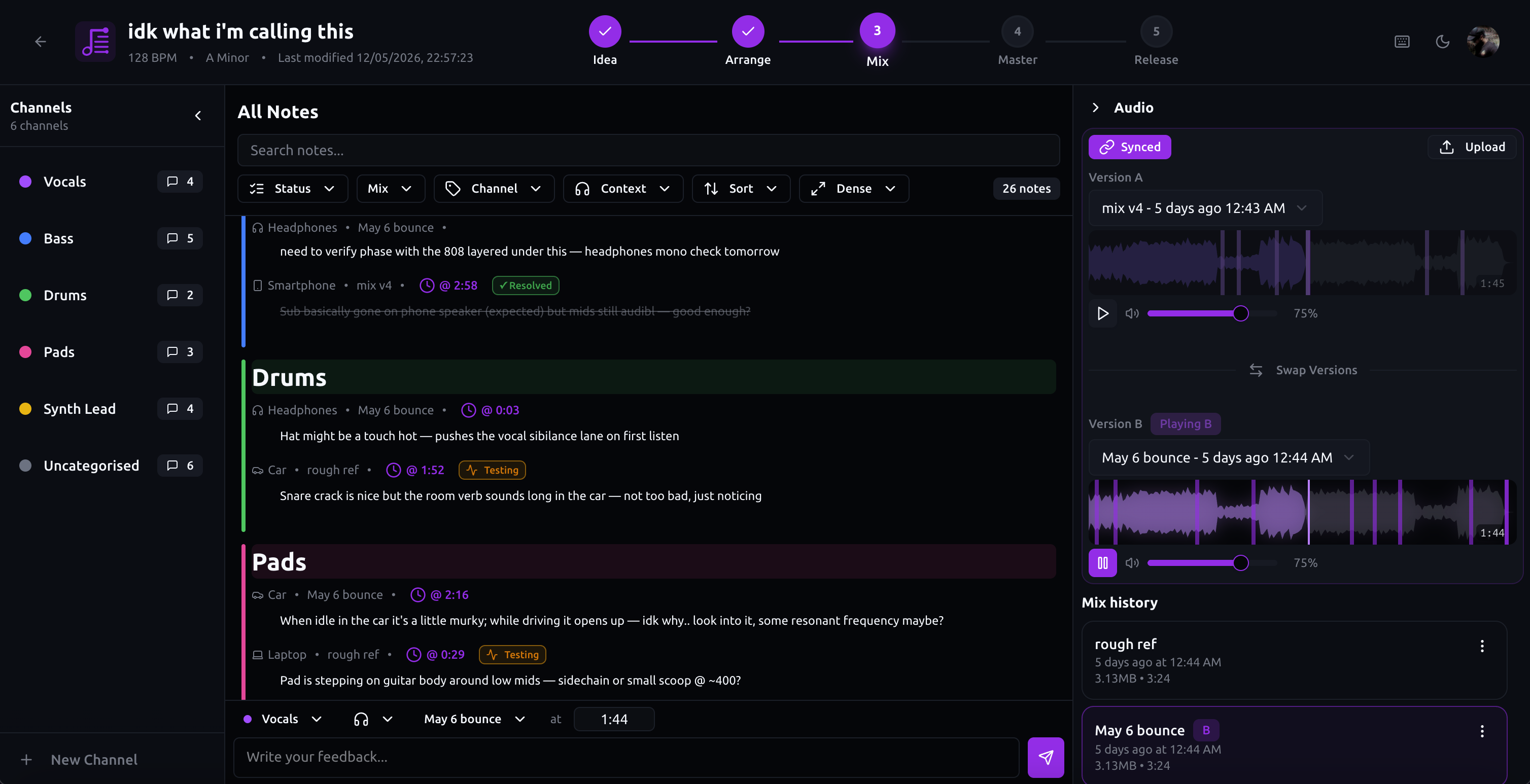Open Version A mix v4 selector

coord(1205,208)
